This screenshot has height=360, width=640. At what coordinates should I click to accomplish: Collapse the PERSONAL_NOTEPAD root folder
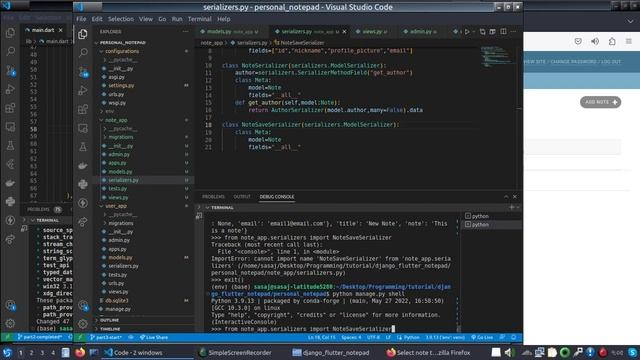[x=123, y=42]
